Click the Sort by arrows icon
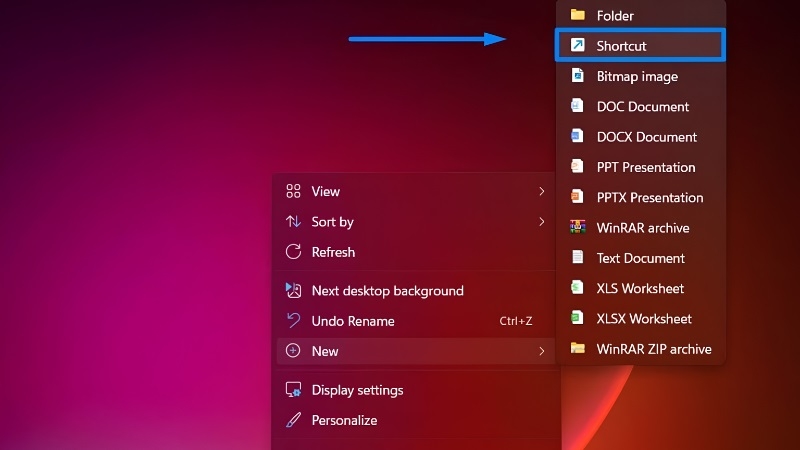The height and width of the screenshot is (450, 800). click(293, 221)
